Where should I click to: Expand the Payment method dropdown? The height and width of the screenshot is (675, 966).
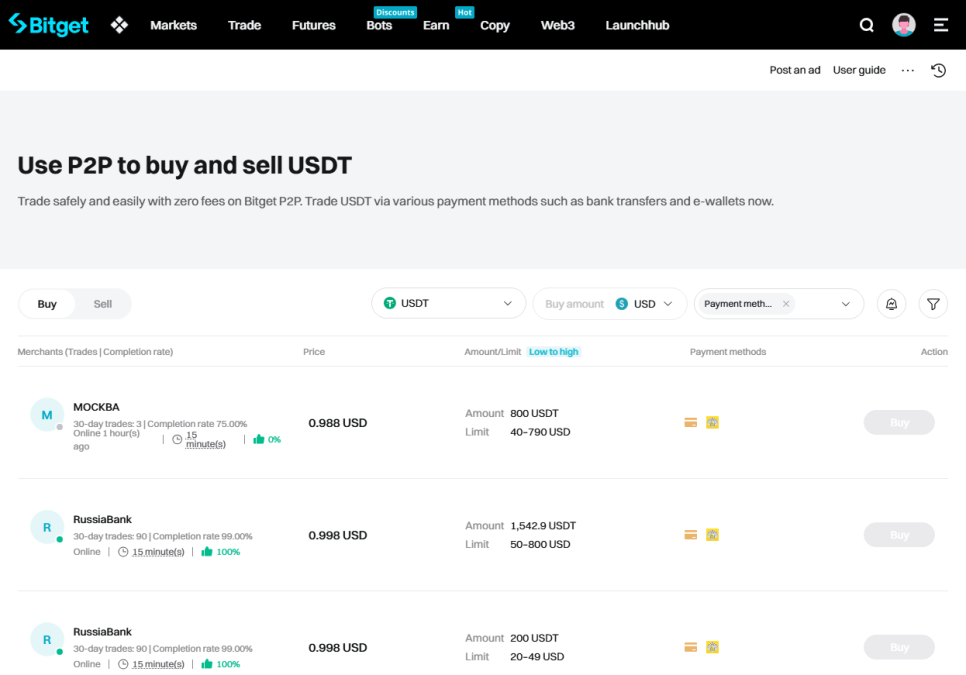[x=845, y=304]
